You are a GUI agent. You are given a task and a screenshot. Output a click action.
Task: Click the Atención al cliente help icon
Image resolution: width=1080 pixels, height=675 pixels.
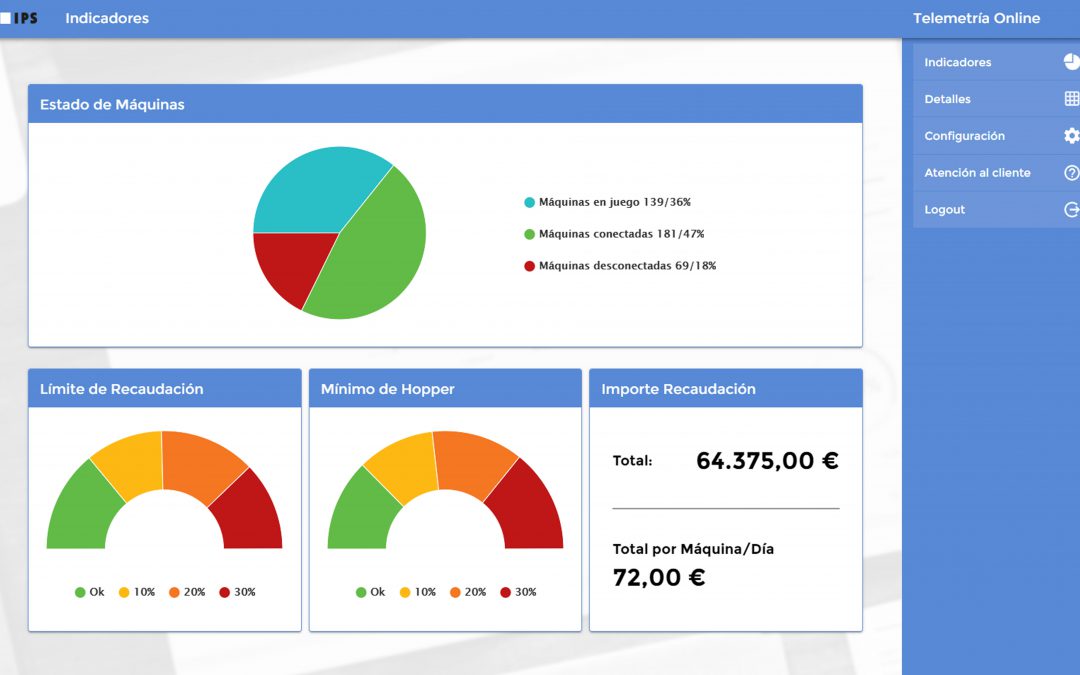tap(1072, 173)
